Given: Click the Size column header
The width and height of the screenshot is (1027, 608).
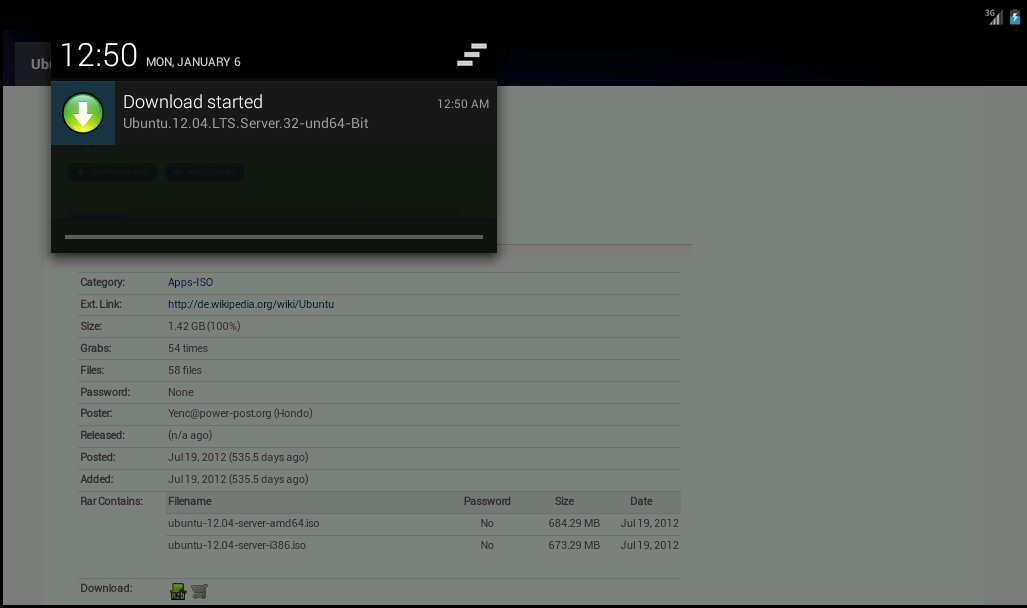Looking at the screenshot, I should [x=564, y=501].
